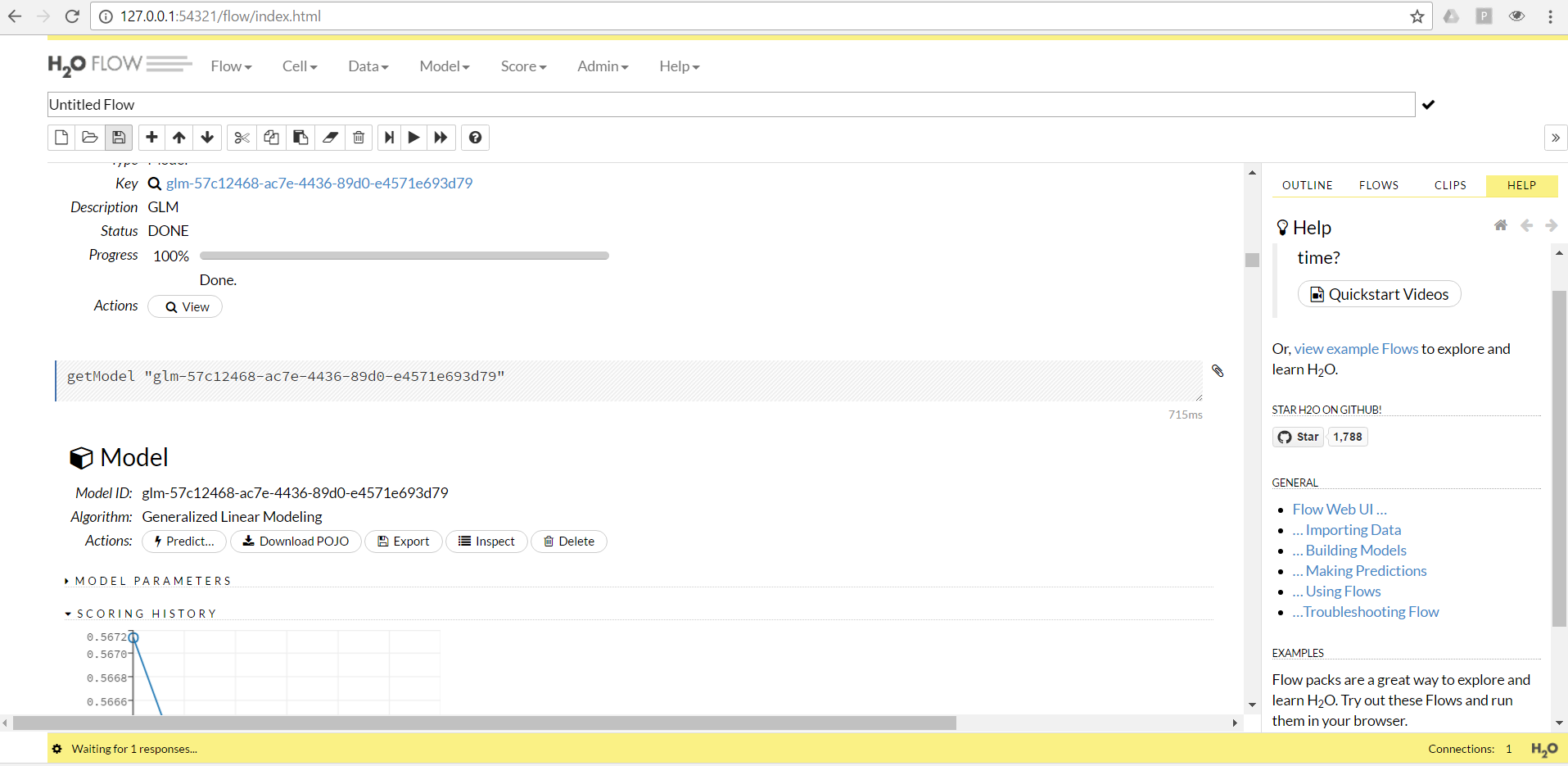1568x766 pixels.
Task: Delete the cell with the toolbar trash icon
Action: tap(359, 138)
